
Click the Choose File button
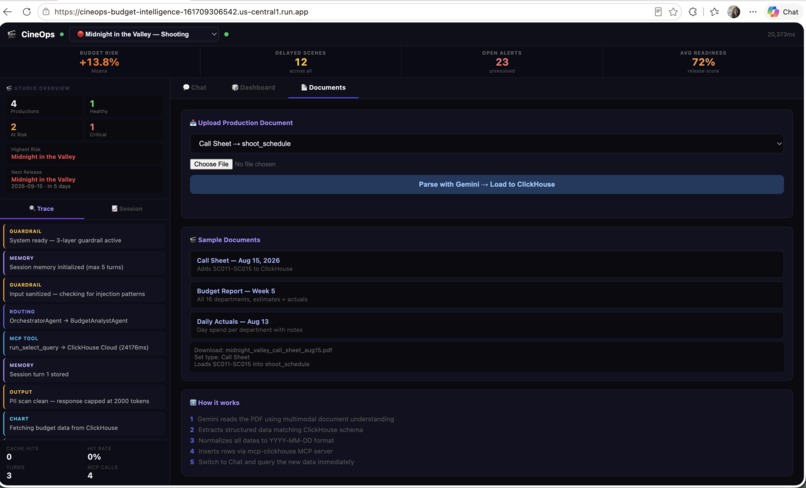point(211,164)
